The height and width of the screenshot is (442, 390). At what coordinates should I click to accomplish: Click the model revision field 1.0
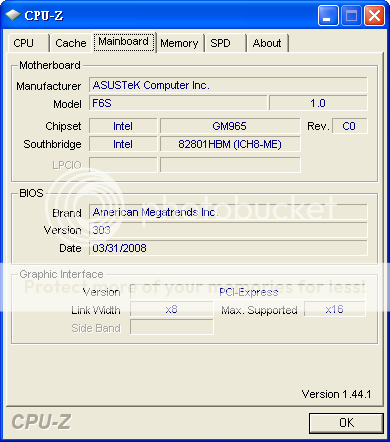[318, 103]
